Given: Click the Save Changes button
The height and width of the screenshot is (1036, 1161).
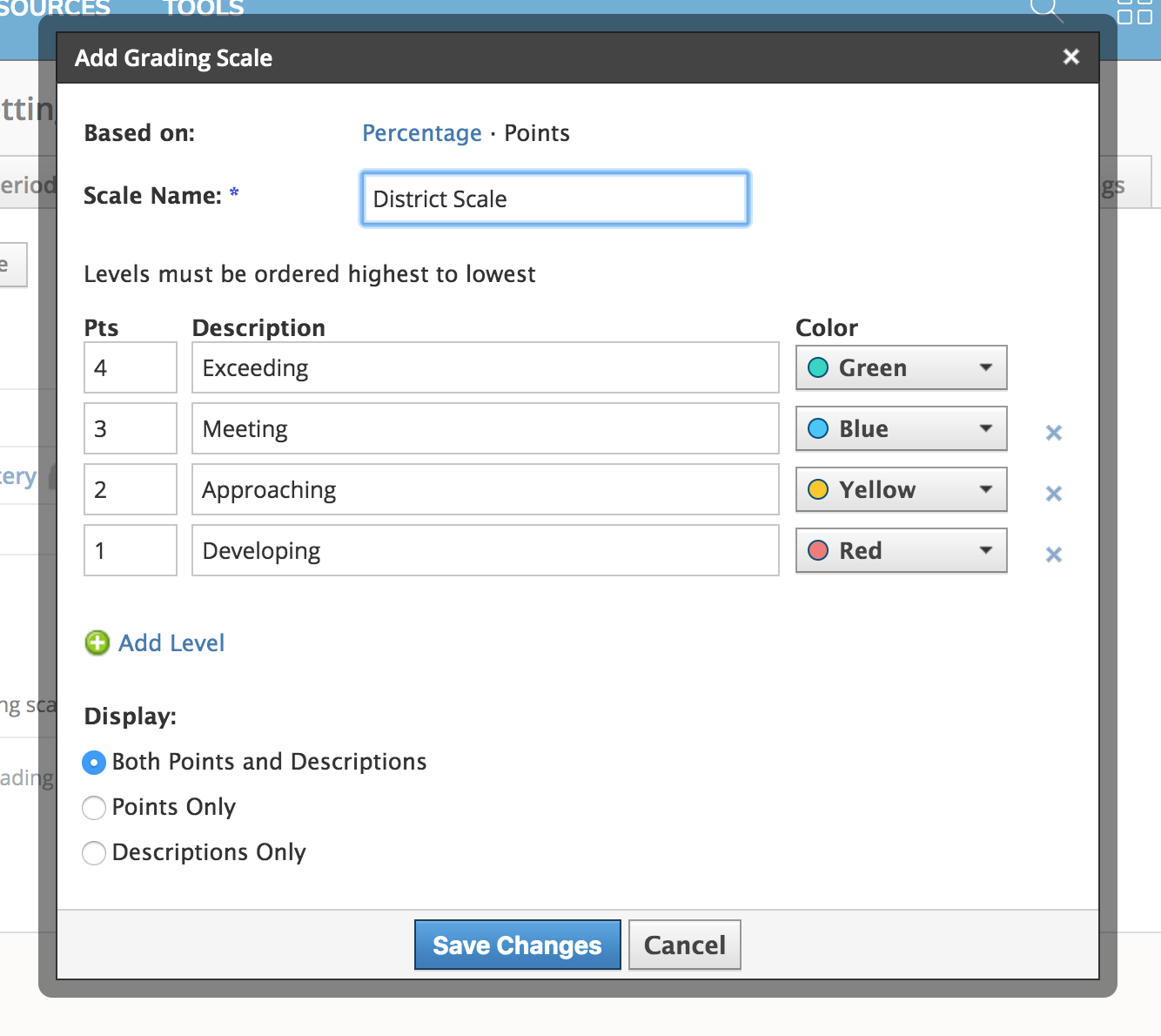Looking at the screenshot, I should pos(517,945).
